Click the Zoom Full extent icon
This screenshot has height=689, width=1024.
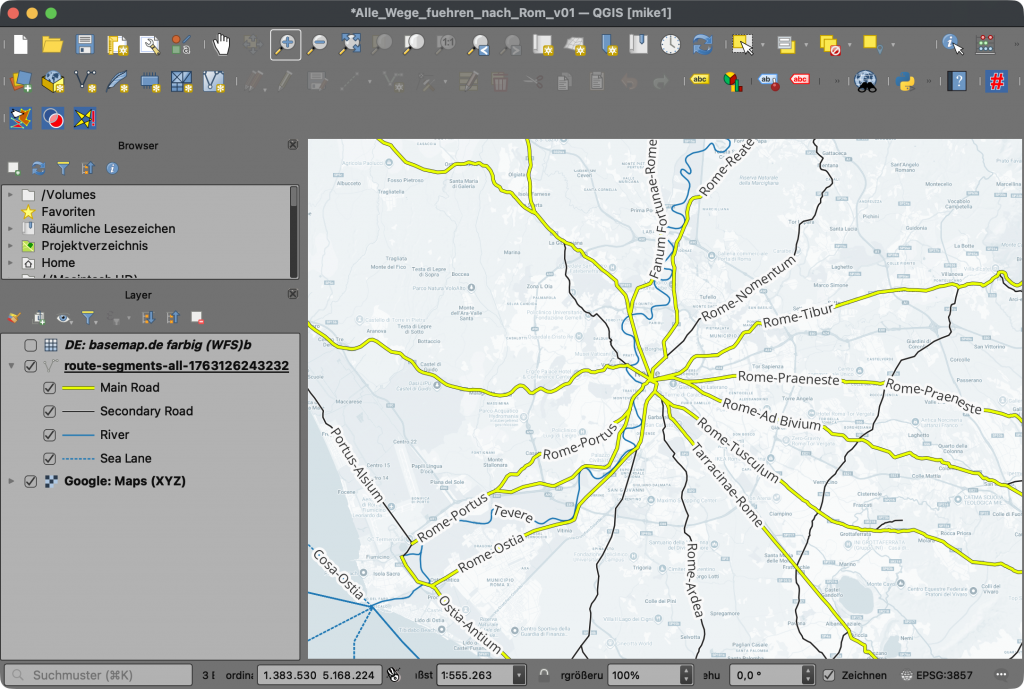(x=350, y=44)
